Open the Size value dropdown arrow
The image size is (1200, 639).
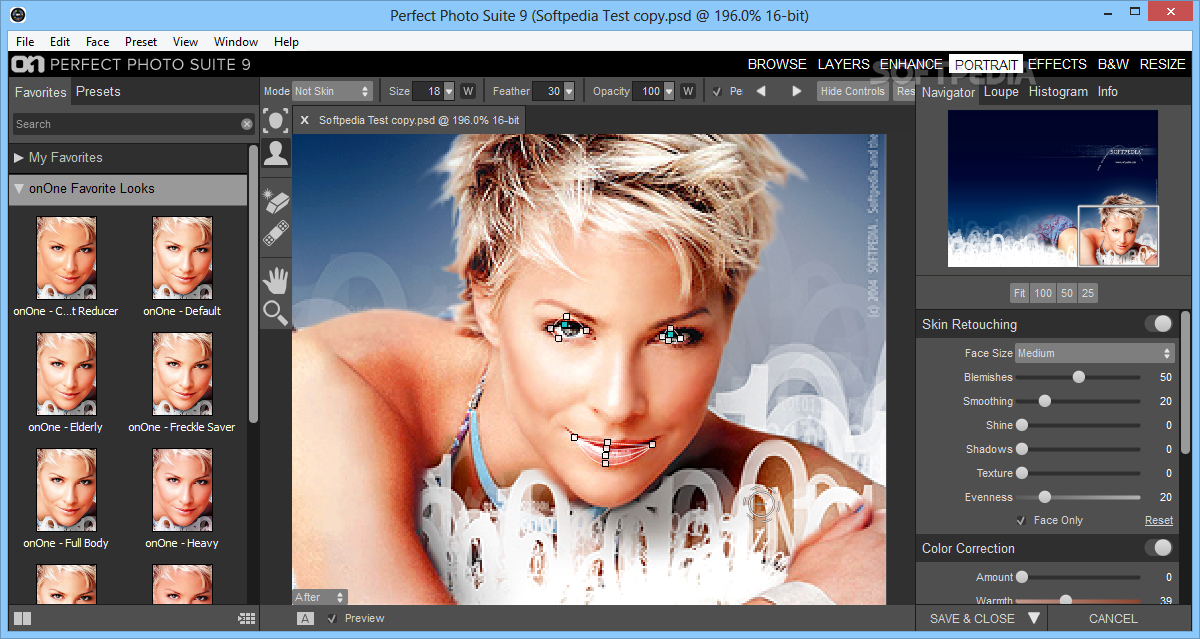449,91
